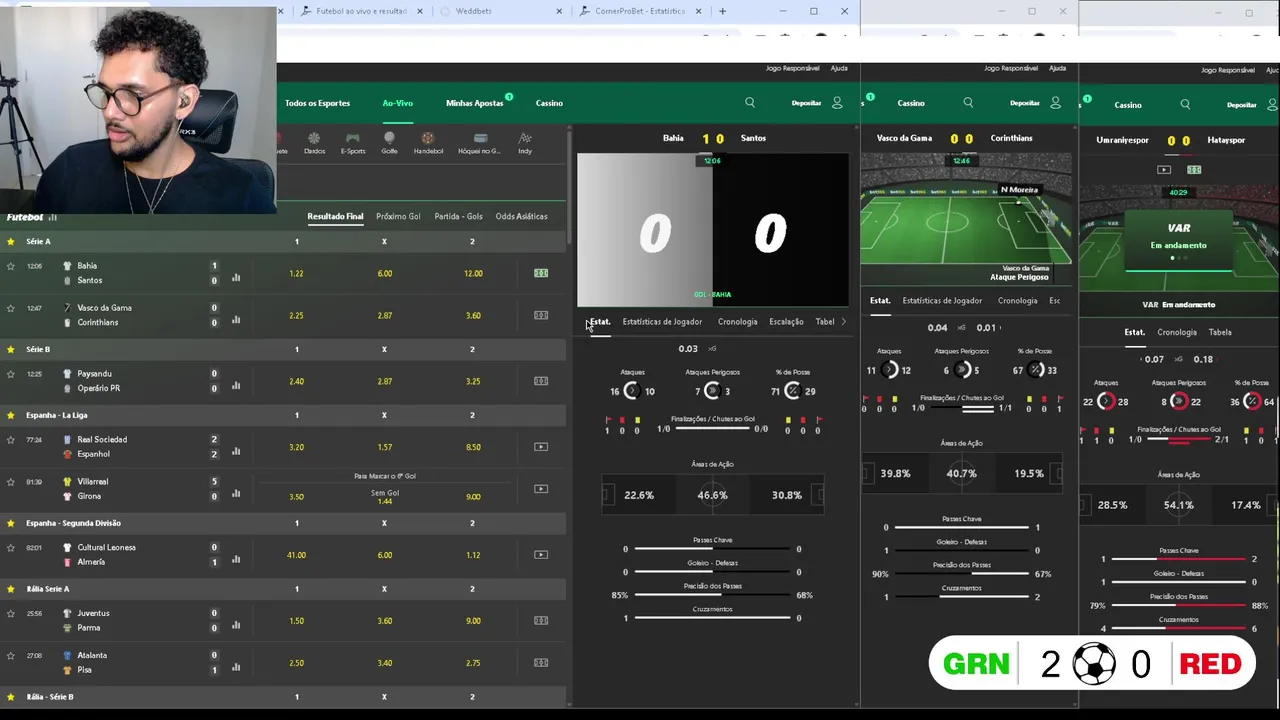Expand more tabs arrow in Bahia panel
The width and height of the screenshot is (1280, 720).
tap(843, 322)
